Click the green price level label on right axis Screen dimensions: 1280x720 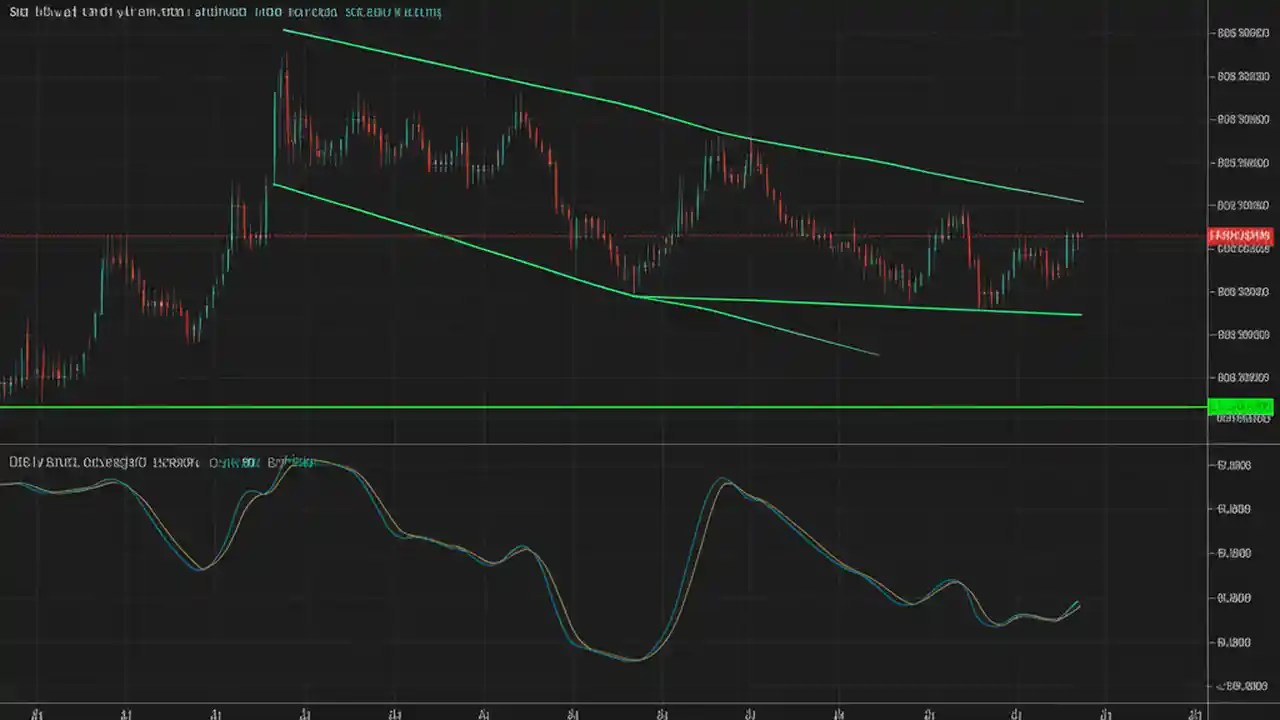(x=1240, y=407)
